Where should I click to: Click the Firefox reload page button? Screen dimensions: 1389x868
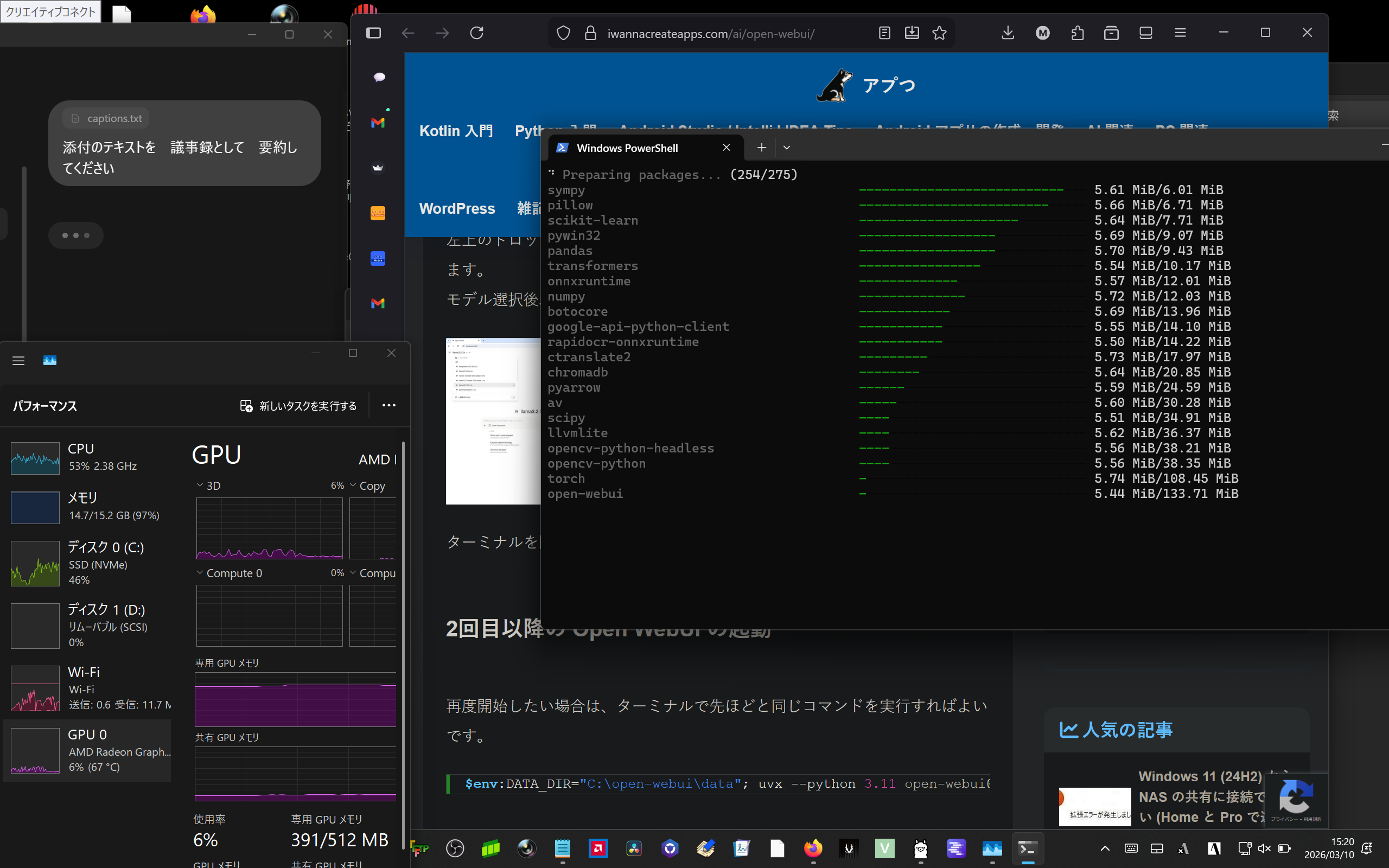click(x=476, y=33)
